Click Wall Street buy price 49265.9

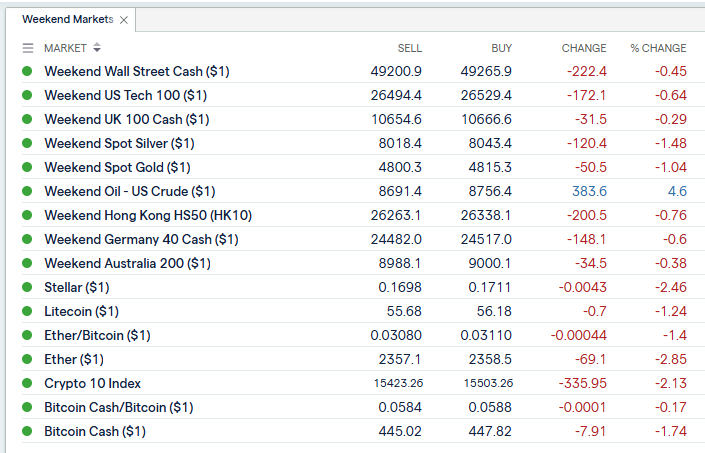pos(486,71)
